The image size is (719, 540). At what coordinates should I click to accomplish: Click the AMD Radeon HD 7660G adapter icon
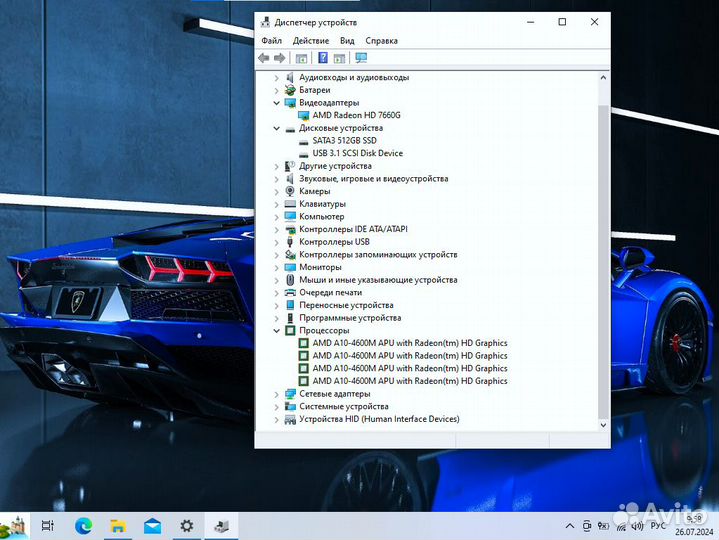(303, 115)
